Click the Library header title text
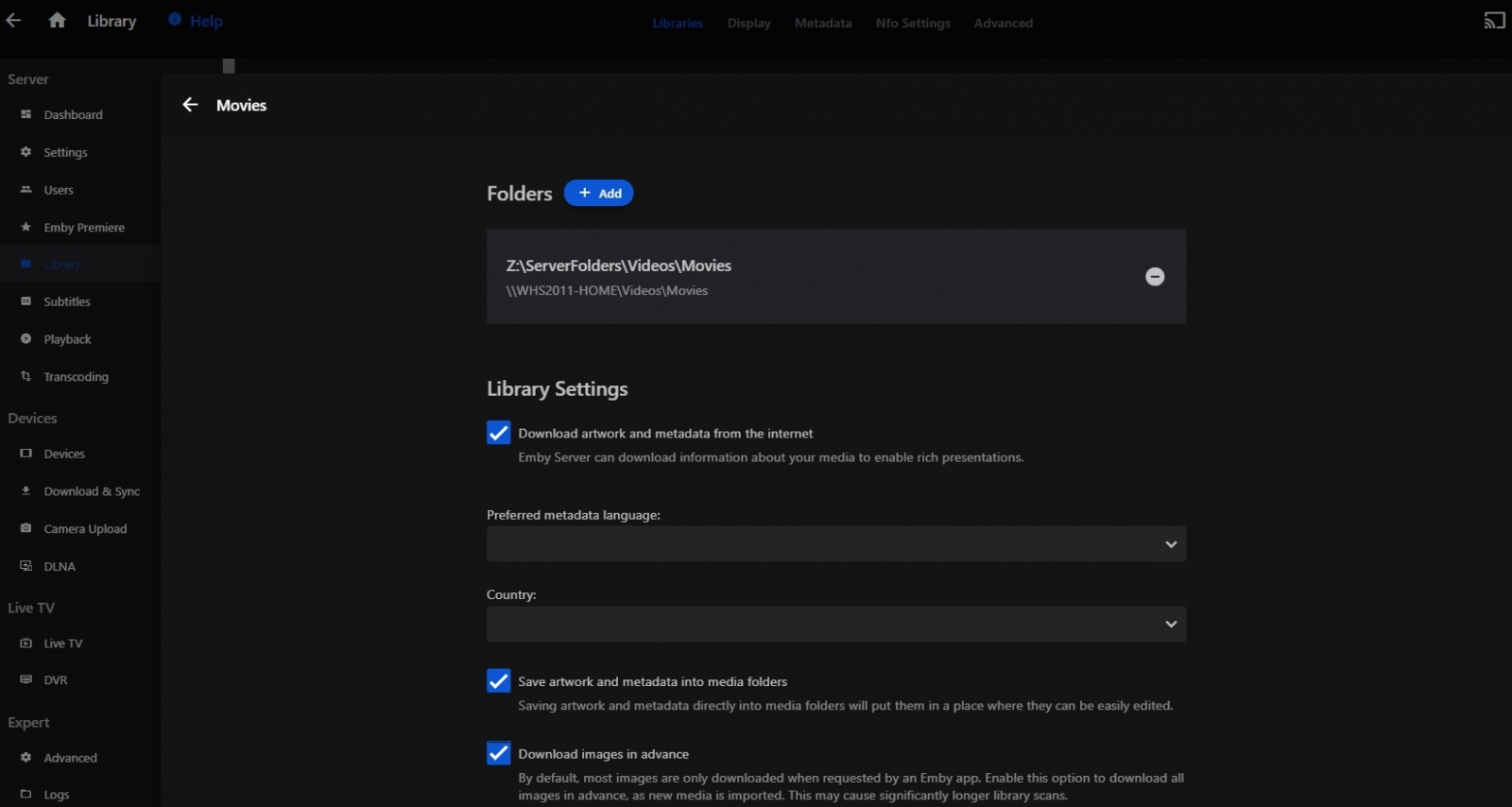 112,21
